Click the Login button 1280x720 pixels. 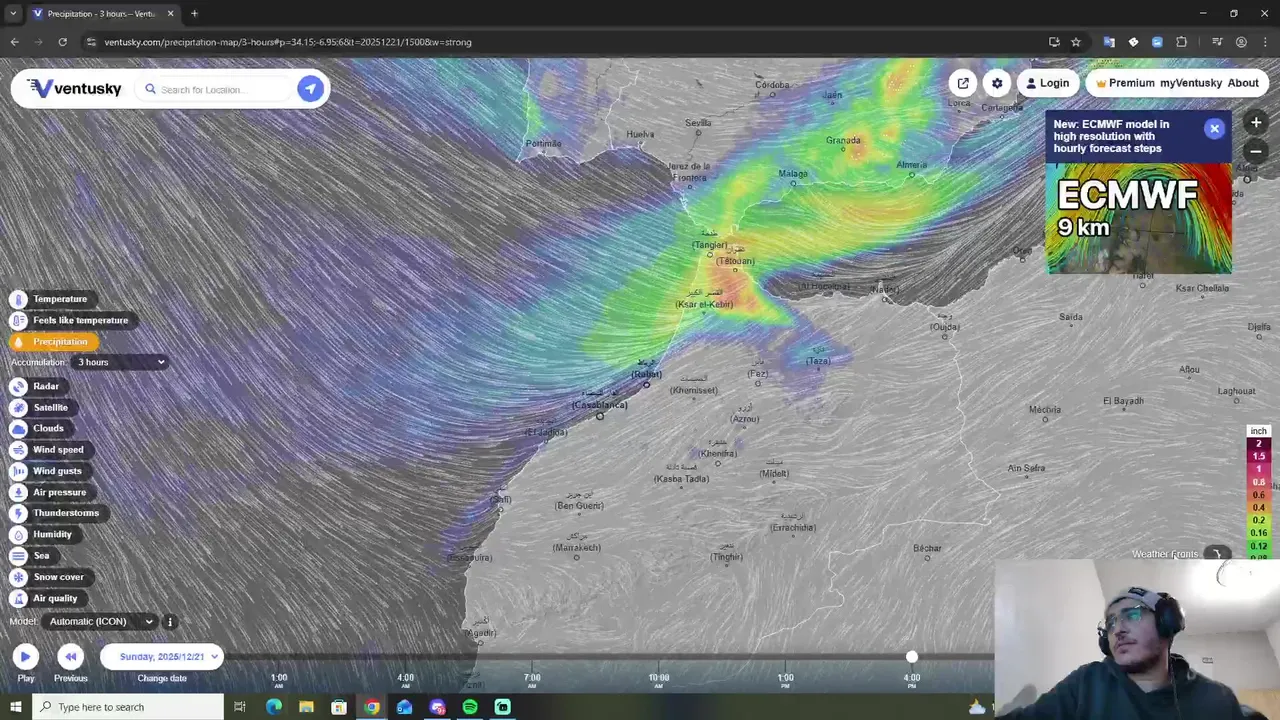tap(1047, 83)
